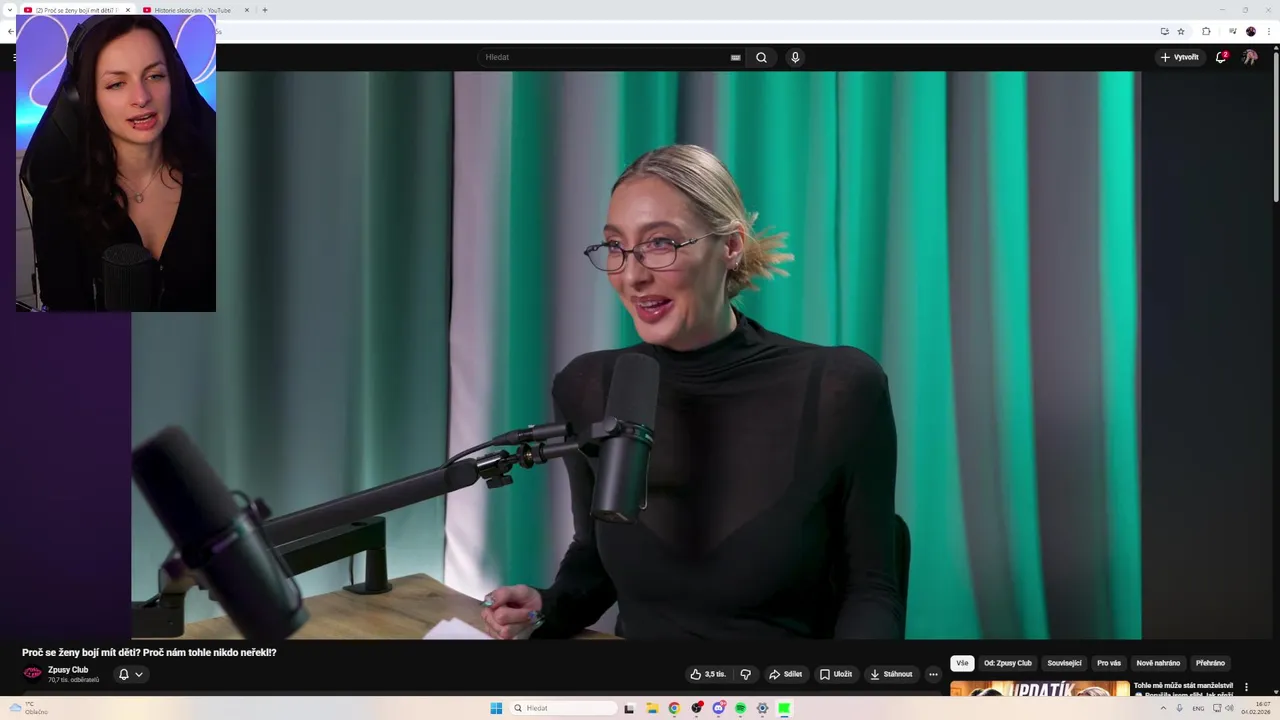The image size is (1280, 720).
Task: Select the Vše filter chip
Action: [962, 663]
